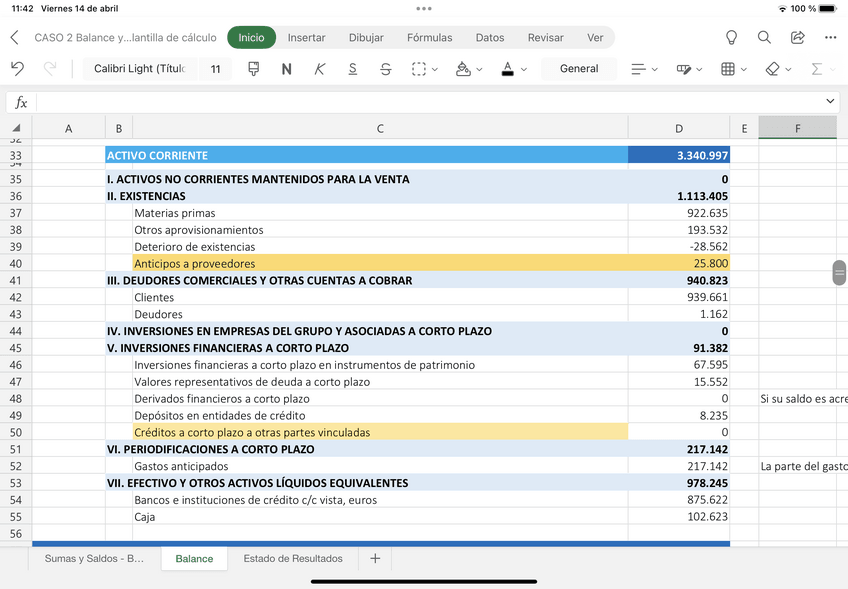Open the three-dot more options menu
Viewport: 848px width, 589px height.
[x=830, y=38]
